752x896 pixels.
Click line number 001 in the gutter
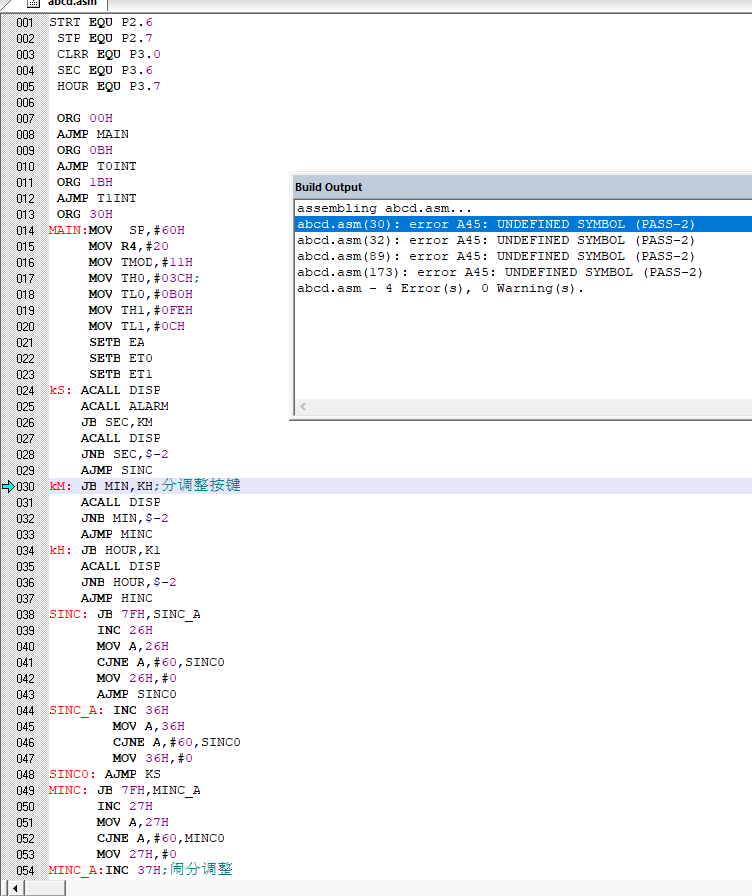(x=25, y=22)
